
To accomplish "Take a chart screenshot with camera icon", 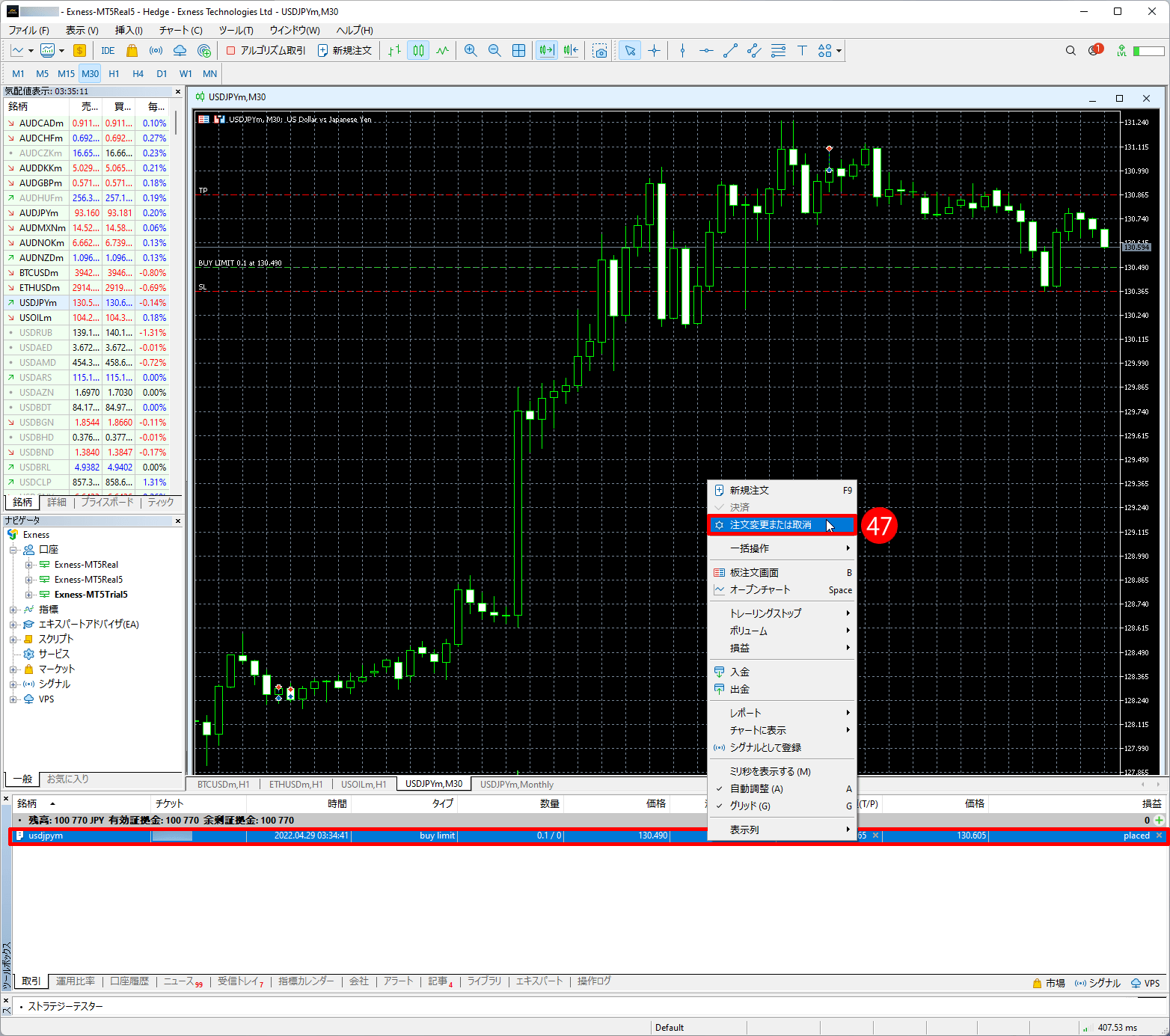I will (600, 51).
